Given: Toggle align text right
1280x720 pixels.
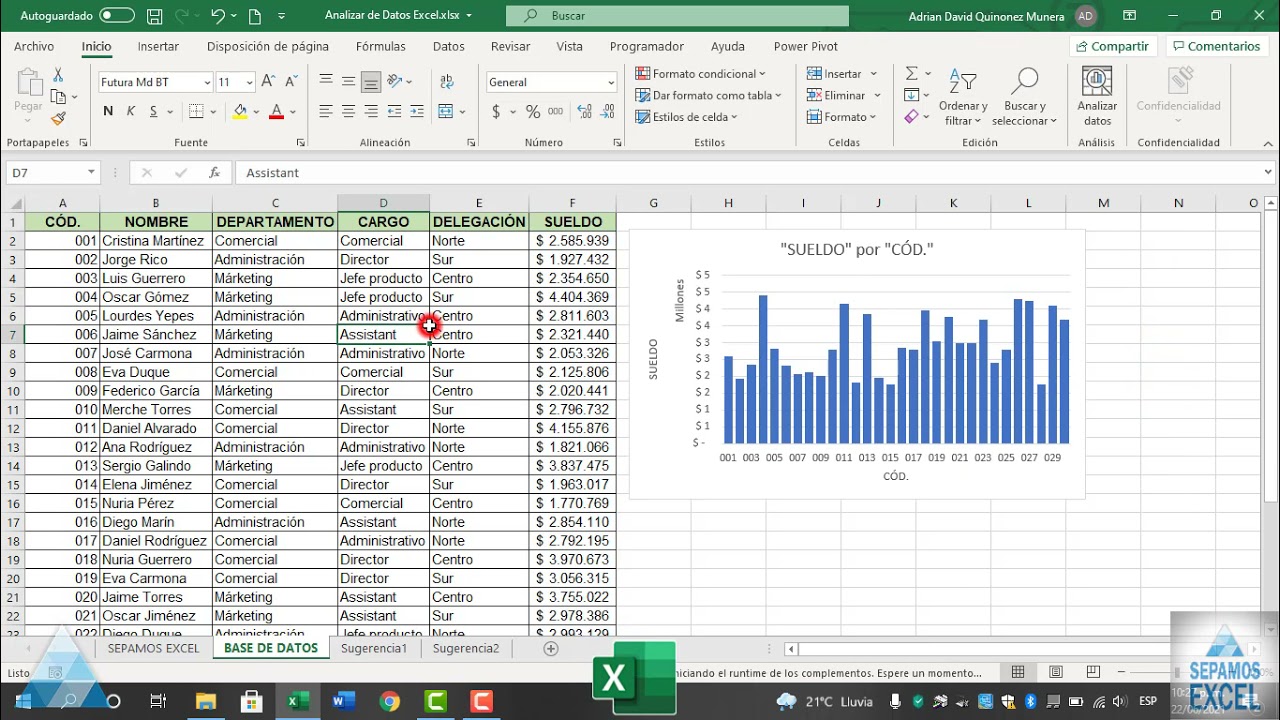Looking at the screenshot, I should coord(371,111).
